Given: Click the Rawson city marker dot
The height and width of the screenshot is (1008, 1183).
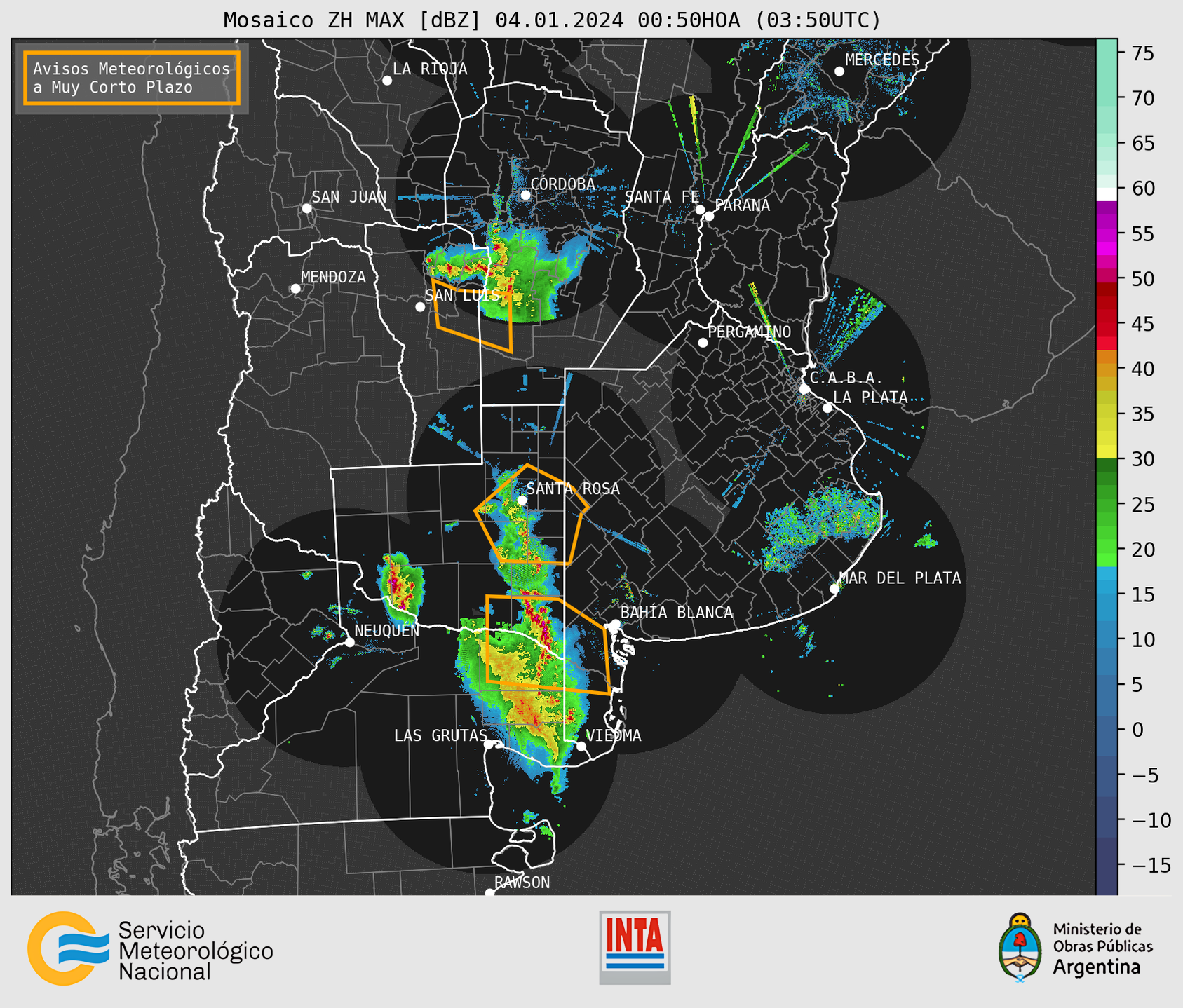Looking at the screenshot, I should click(489, 893).
